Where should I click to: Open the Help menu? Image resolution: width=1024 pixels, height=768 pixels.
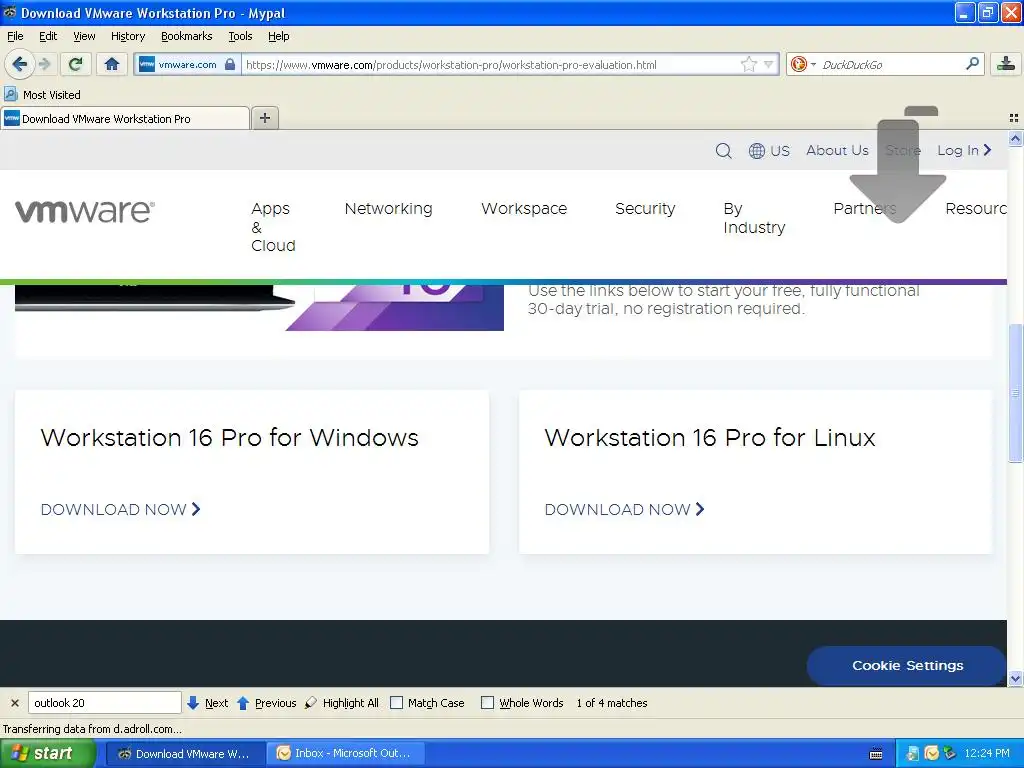[278, 36]
